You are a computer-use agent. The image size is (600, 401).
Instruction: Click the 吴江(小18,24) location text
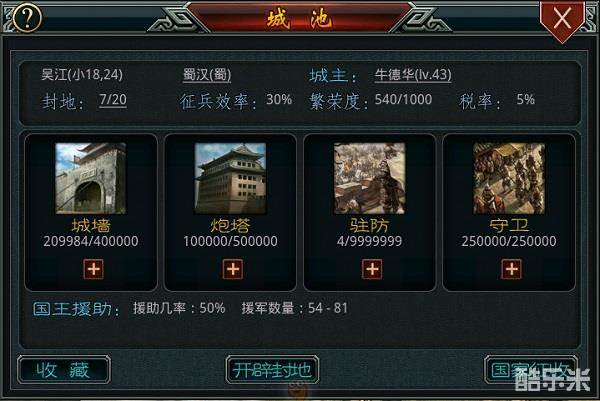82,75
